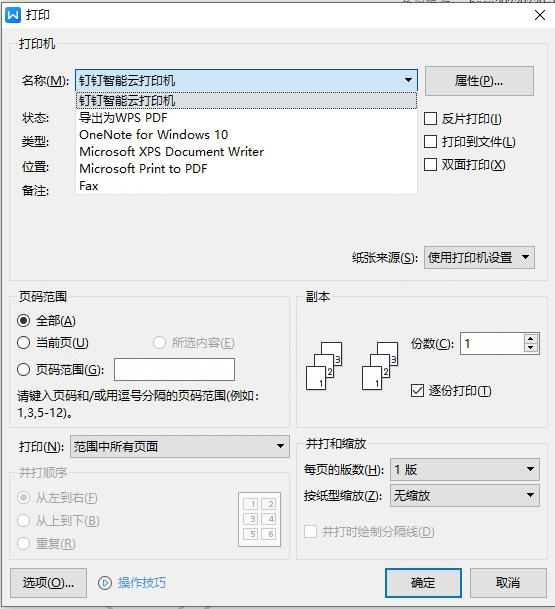Click inside the page range text field
The height and width of the screenshot is (609, 555).
(x=174, y=369)
